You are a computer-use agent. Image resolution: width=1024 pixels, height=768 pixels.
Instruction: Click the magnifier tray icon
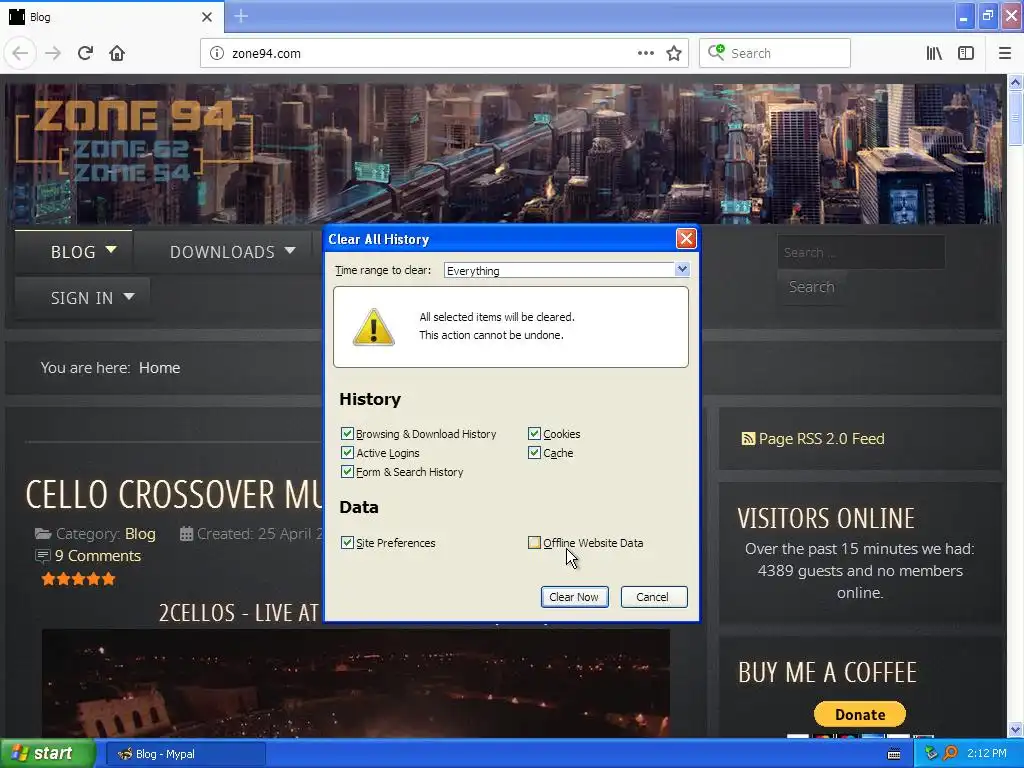950,754
